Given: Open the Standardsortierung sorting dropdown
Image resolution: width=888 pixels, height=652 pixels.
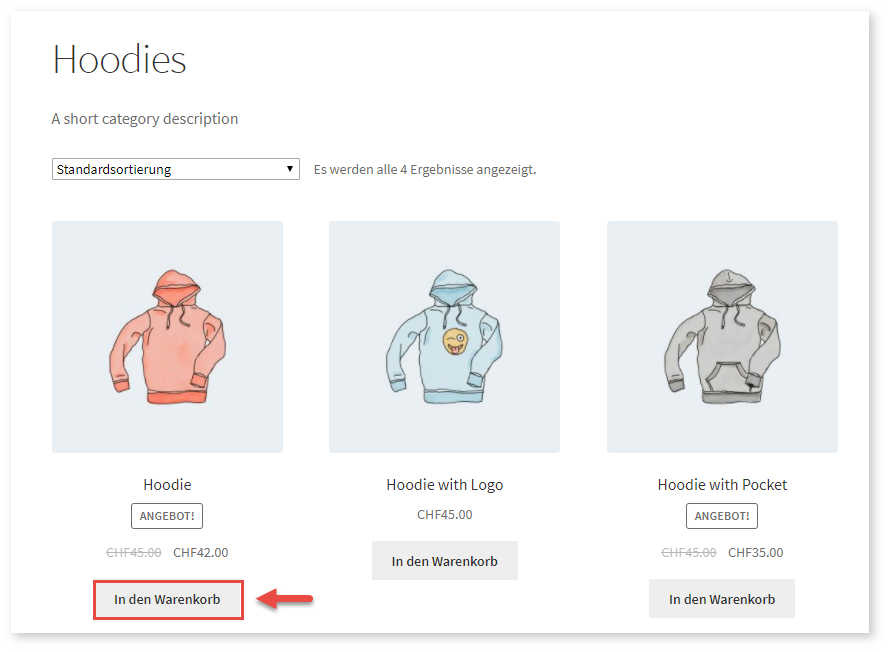Looking at the screenshot, I should [176, 169].
